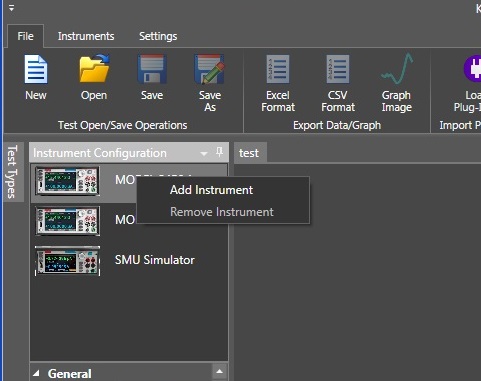Select the SMU Simulator instrument thumbnail
The image size is (481, 381).
(67, 261)
